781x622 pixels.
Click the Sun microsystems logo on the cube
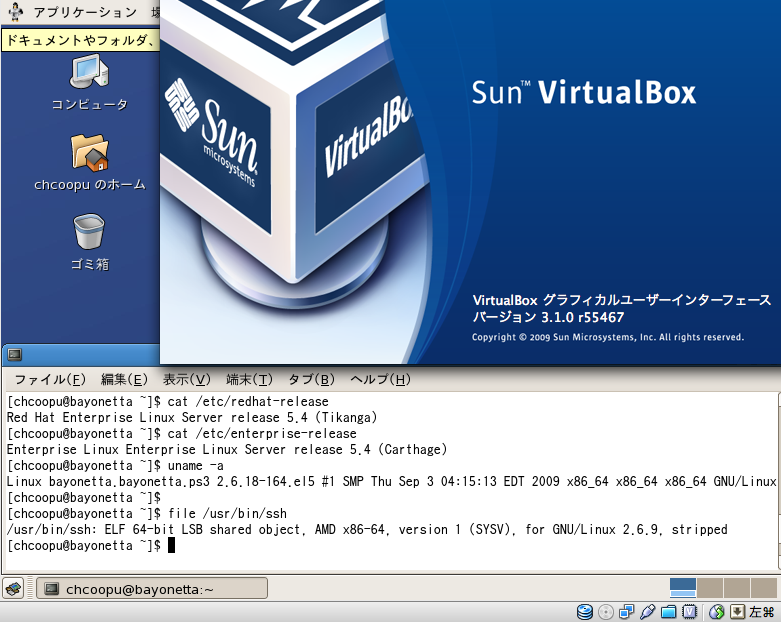[213, 134]
